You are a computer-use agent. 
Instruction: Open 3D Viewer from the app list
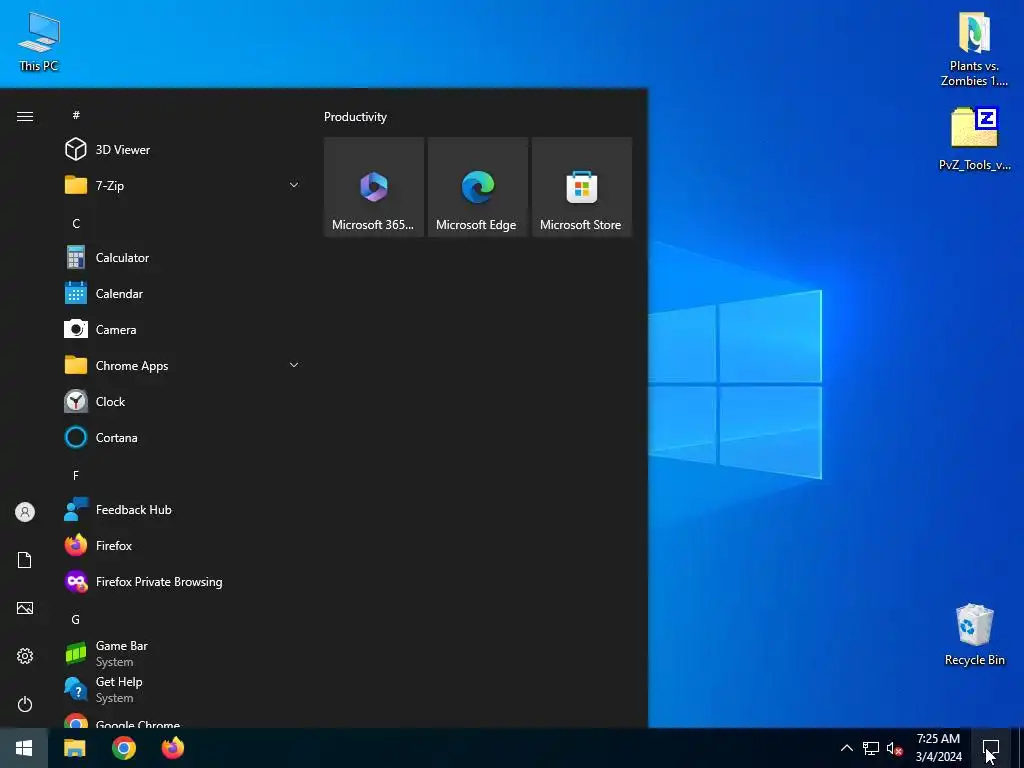click(x=183, y=150)
